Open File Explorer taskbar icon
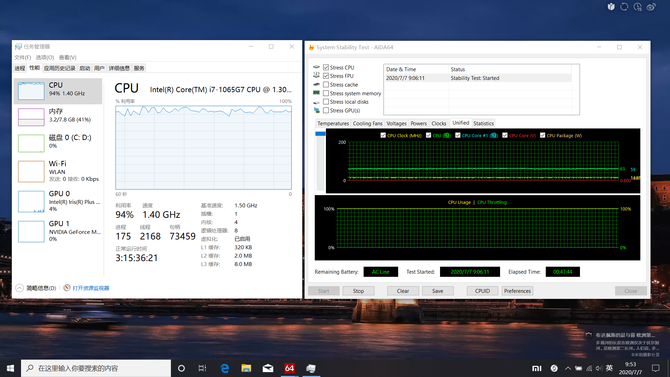Screen dimensions: 670x377 click(x=246, y=368)
